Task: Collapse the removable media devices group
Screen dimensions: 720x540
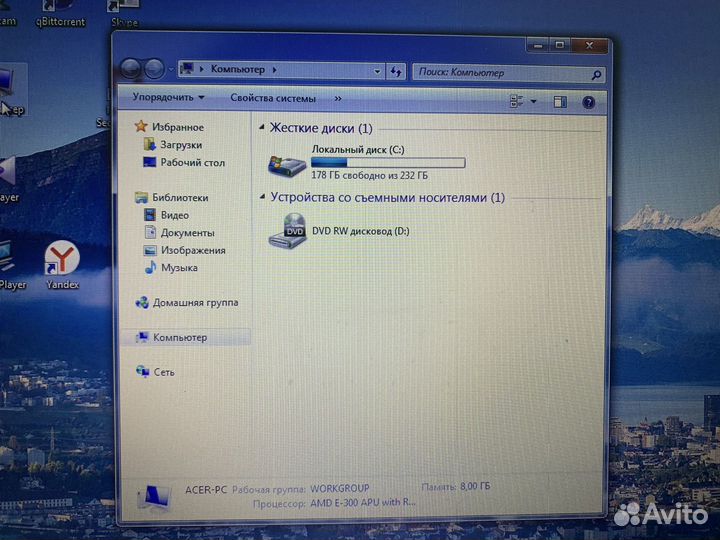Action: point(263,198)
